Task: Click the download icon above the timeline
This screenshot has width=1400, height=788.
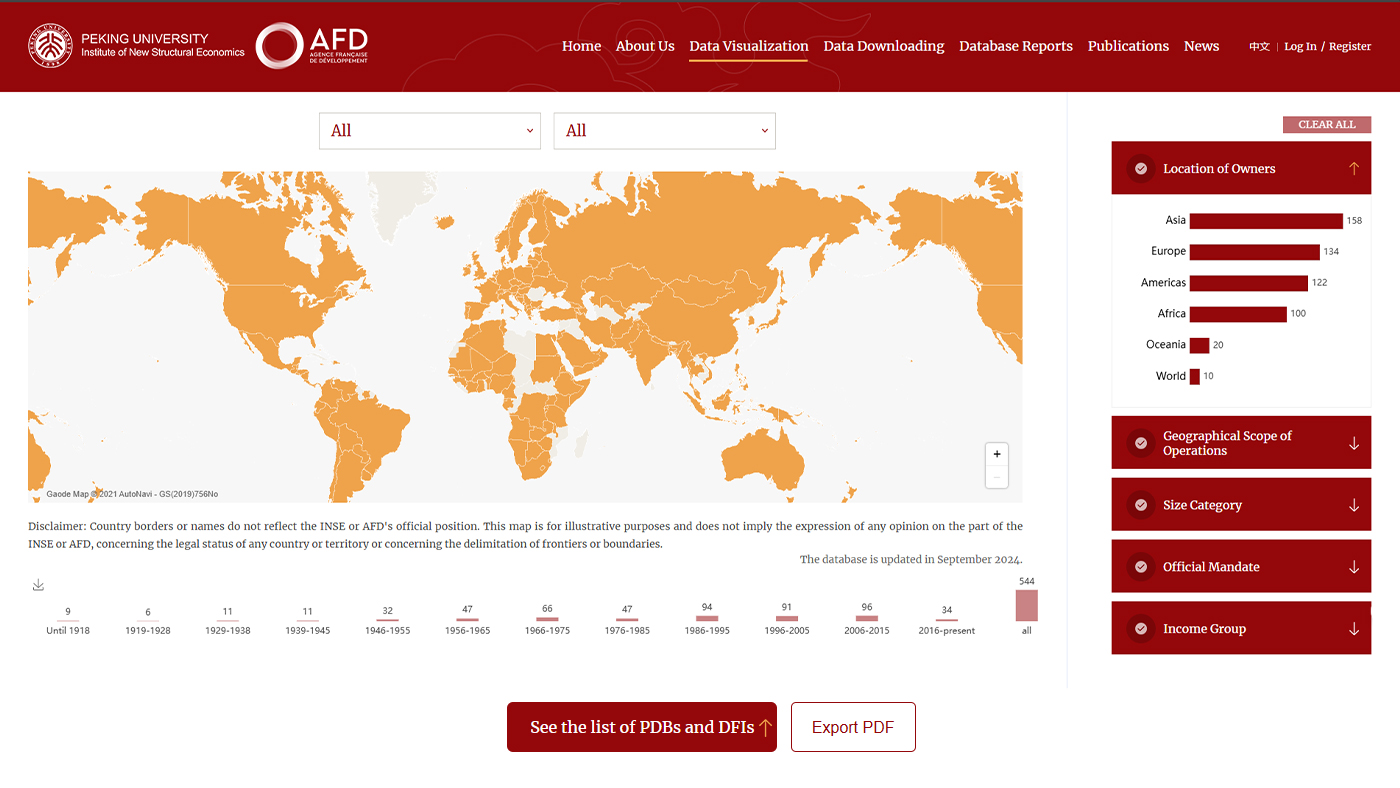Action: click(x=38, y=585)
